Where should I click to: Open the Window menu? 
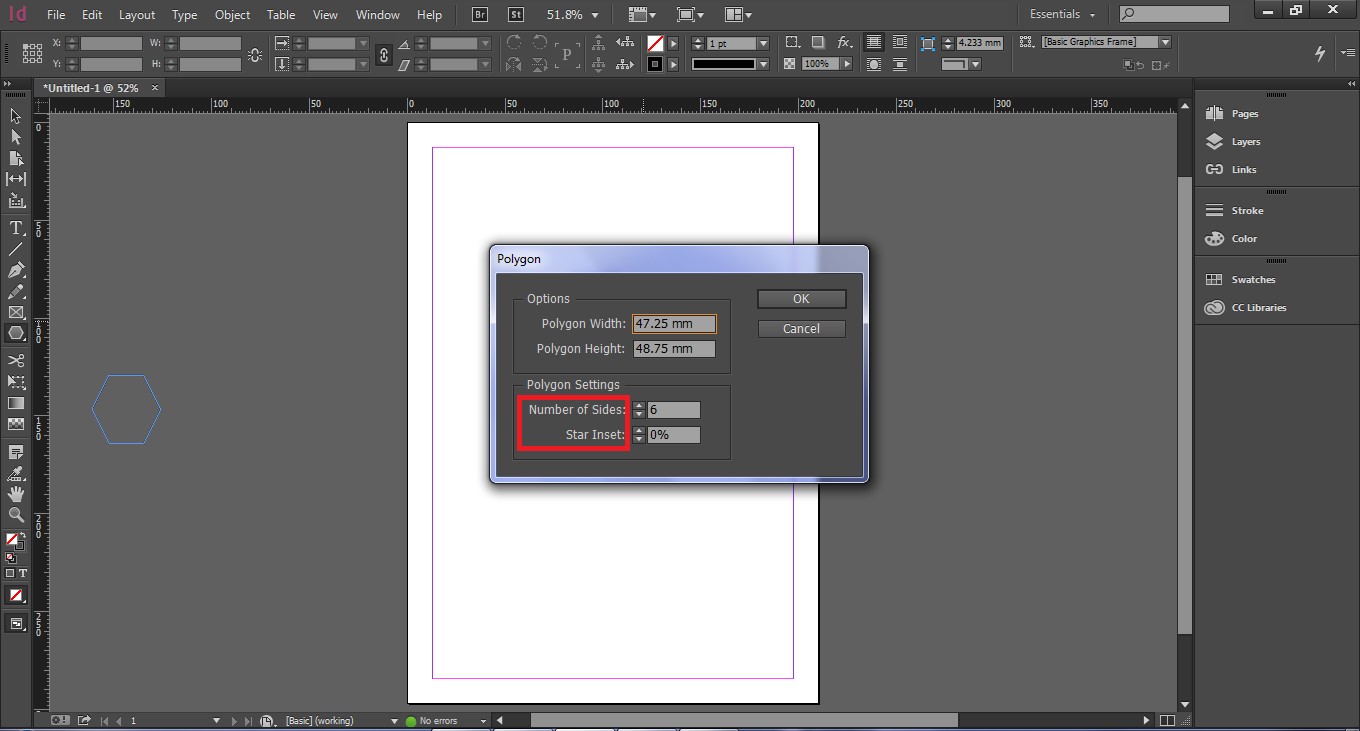click(378, 15)
